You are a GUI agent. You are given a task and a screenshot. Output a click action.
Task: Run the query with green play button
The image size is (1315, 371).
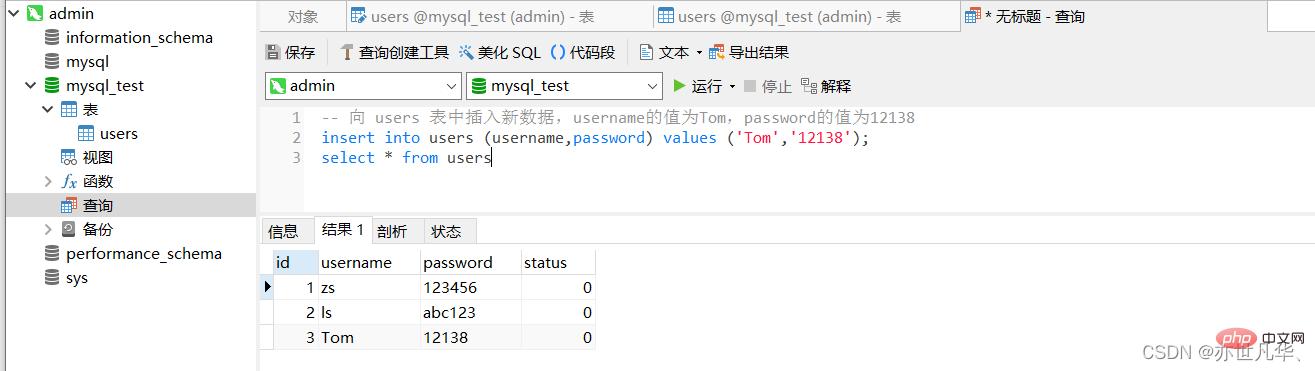pyautogui.click(x=680, y=86)
